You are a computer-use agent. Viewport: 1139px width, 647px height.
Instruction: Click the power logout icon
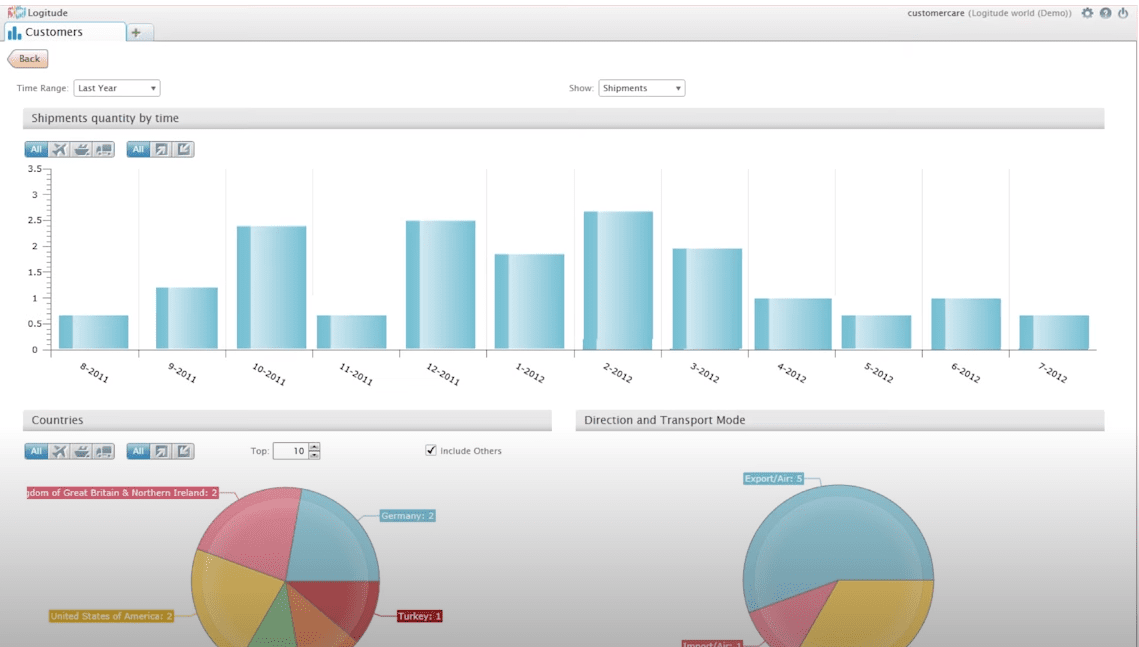pos(1123,13)
